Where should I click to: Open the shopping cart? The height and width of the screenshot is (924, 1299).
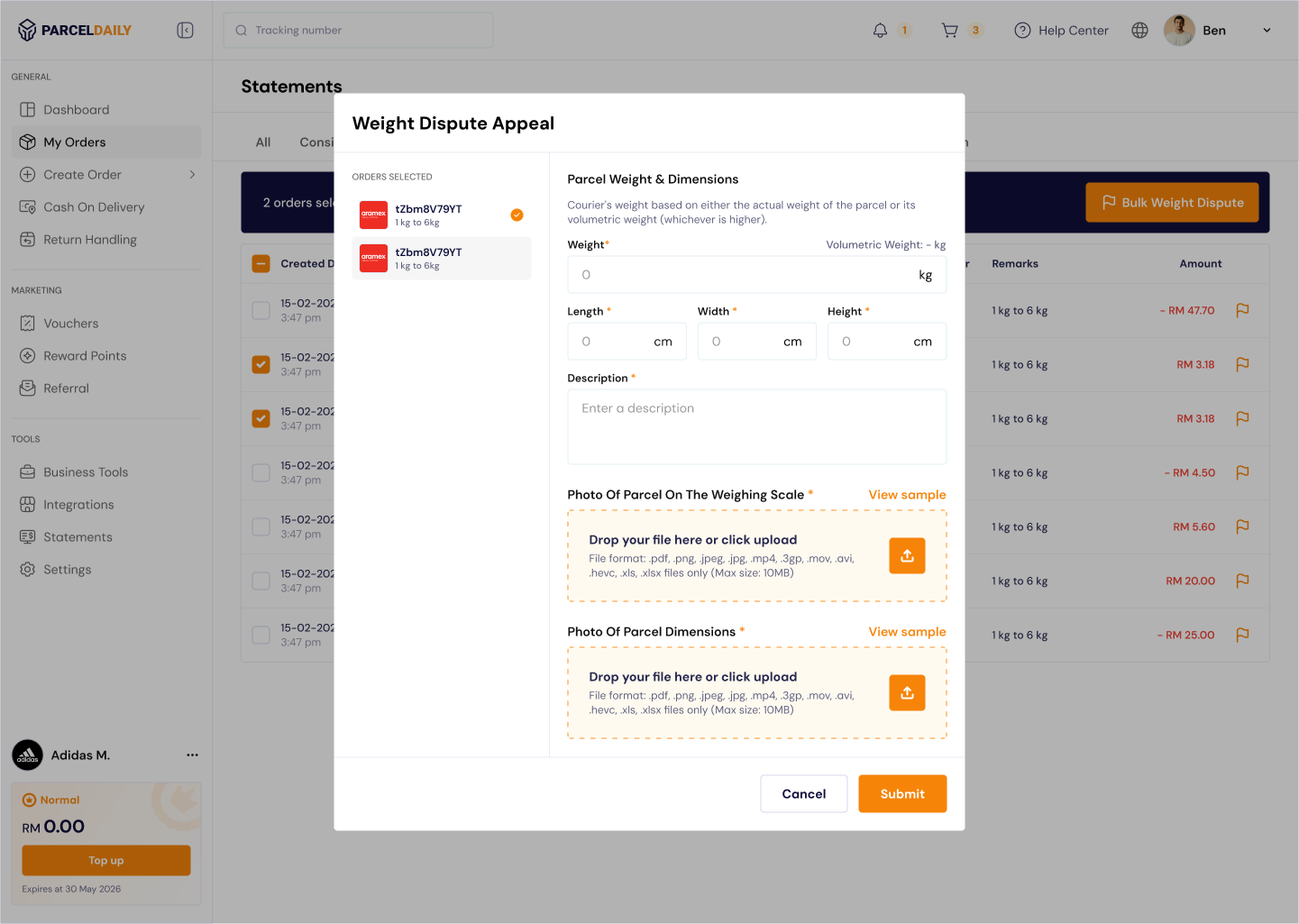pos(949,31)
